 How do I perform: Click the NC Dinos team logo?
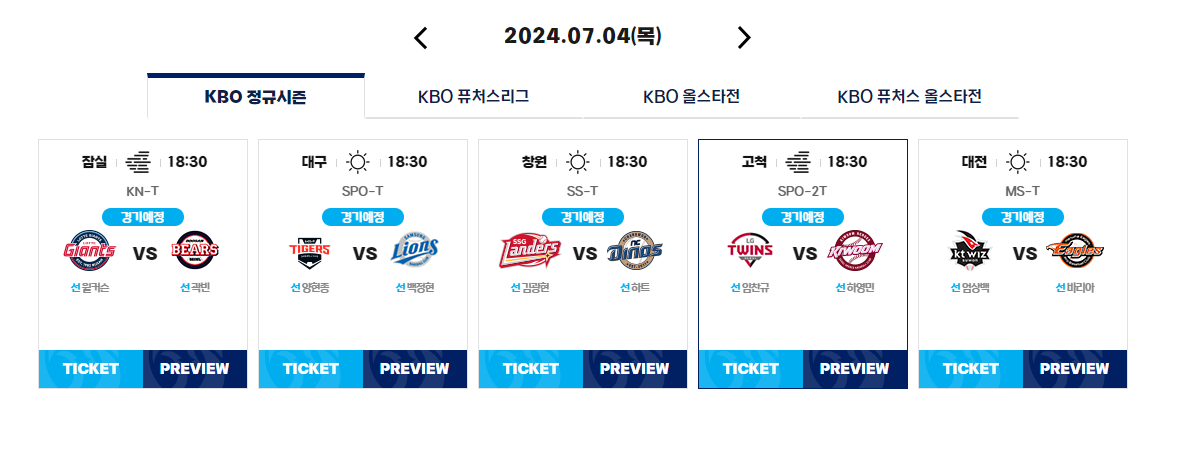point(636,251)
